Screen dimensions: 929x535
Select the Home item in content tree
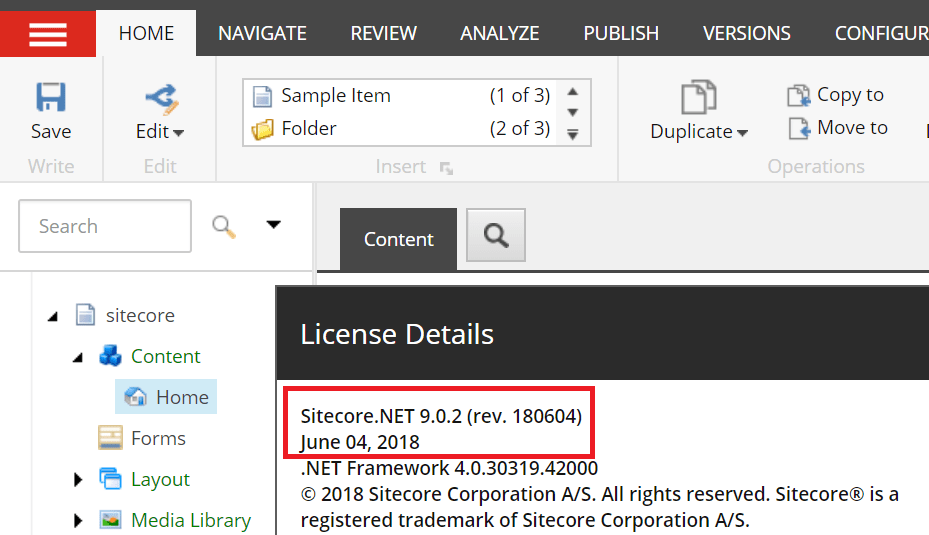(x=181, y=397)
